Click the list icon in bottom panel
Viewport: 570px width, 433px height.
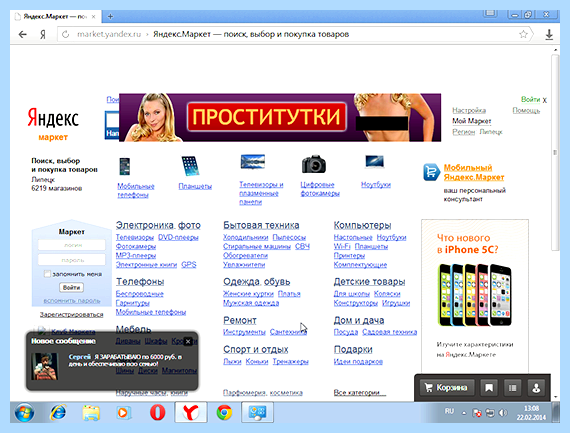pos(512,388)
